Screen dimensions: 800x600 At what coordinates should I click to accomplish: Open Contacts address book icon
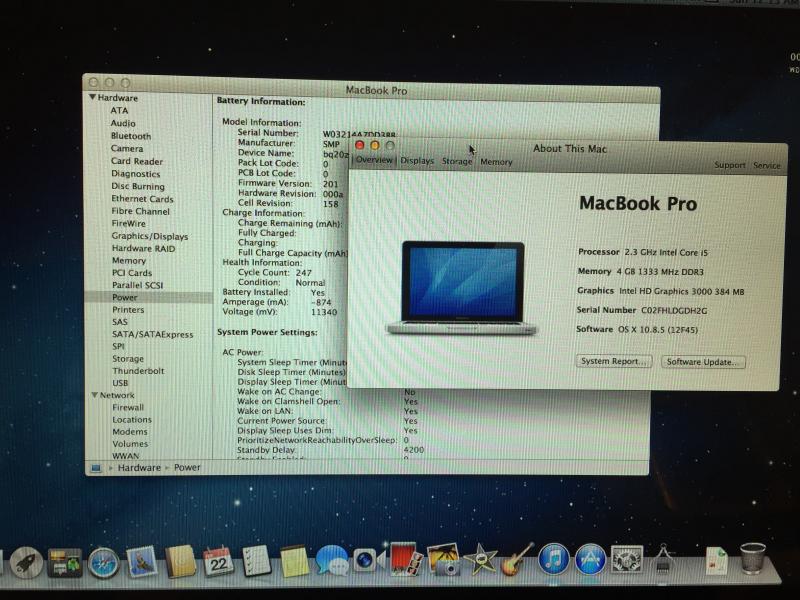(x=180, y=561)
